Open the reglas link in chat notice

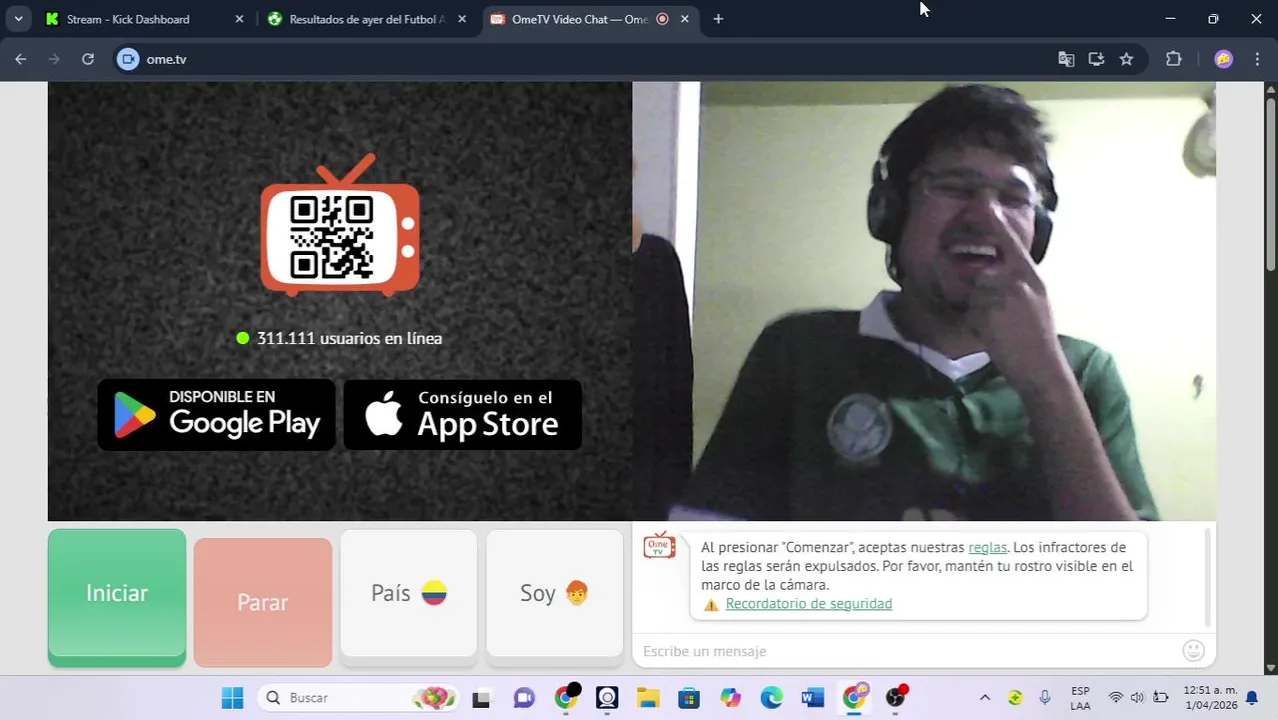[x=987, y=547]
